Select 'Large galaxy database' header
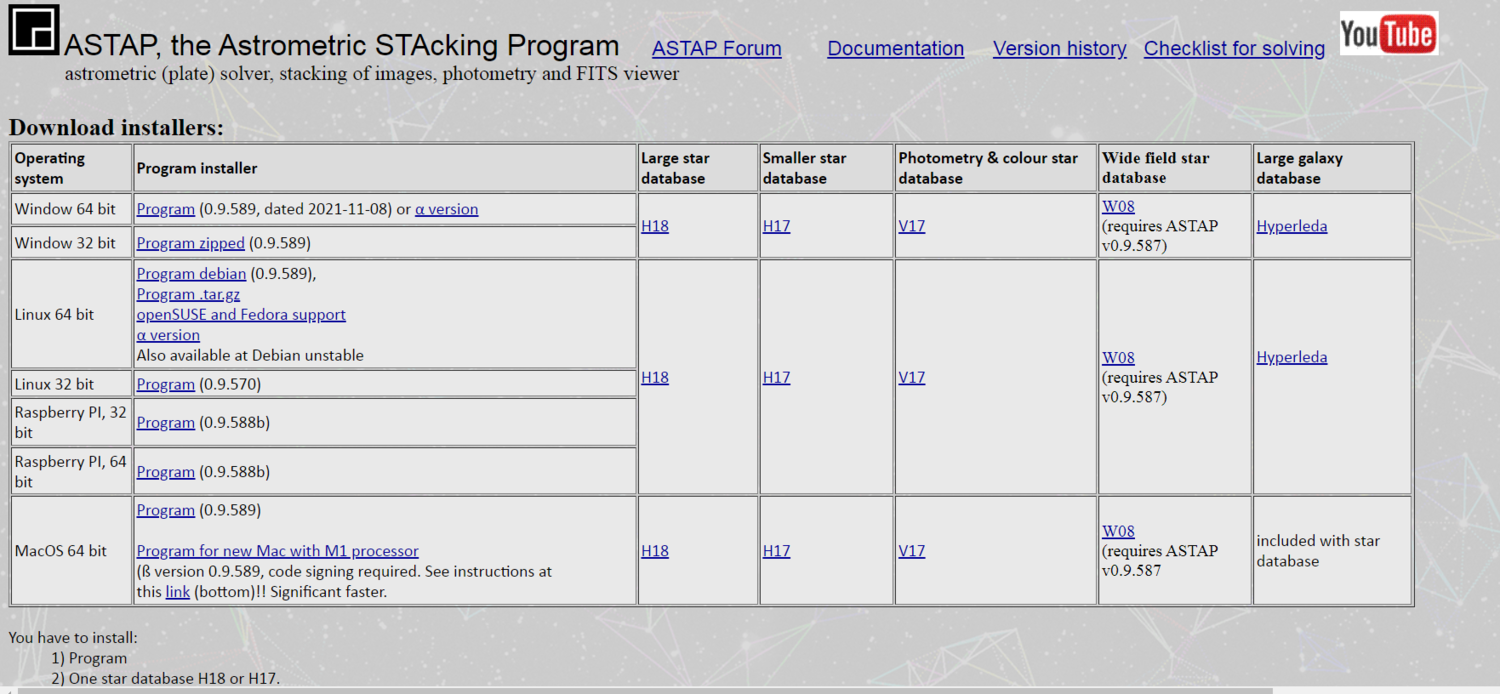 coord(1333,168)
